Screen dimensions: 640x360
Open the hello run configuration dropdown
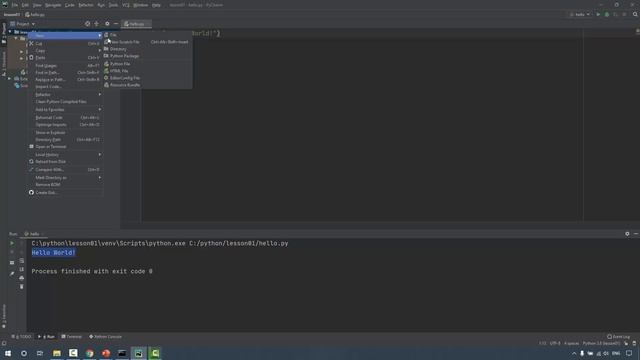click(x=580, y=14)
